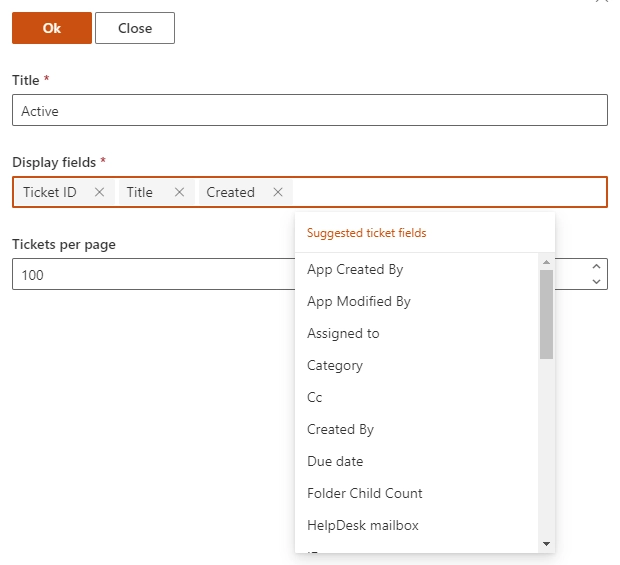This screenshot has height=565, width=620.
Task: Select Created By suggestion
Action: [x=417, y=430]
